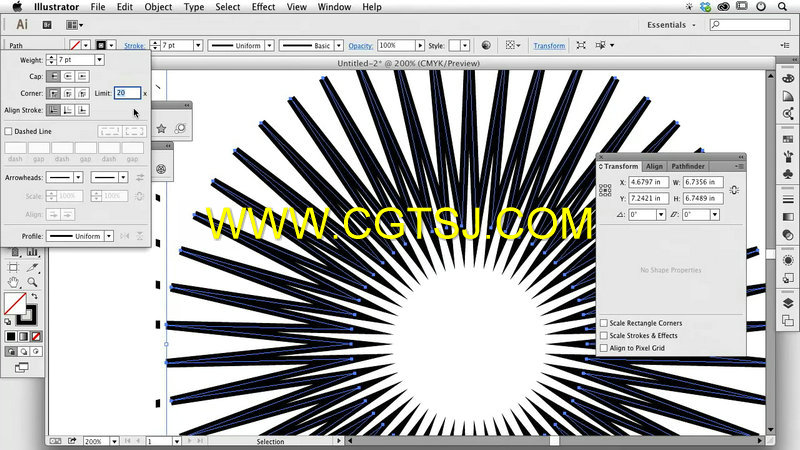Swap fill and stroke arrows
The height and width of the screenshot is (450, 800).
pos(35,296)
